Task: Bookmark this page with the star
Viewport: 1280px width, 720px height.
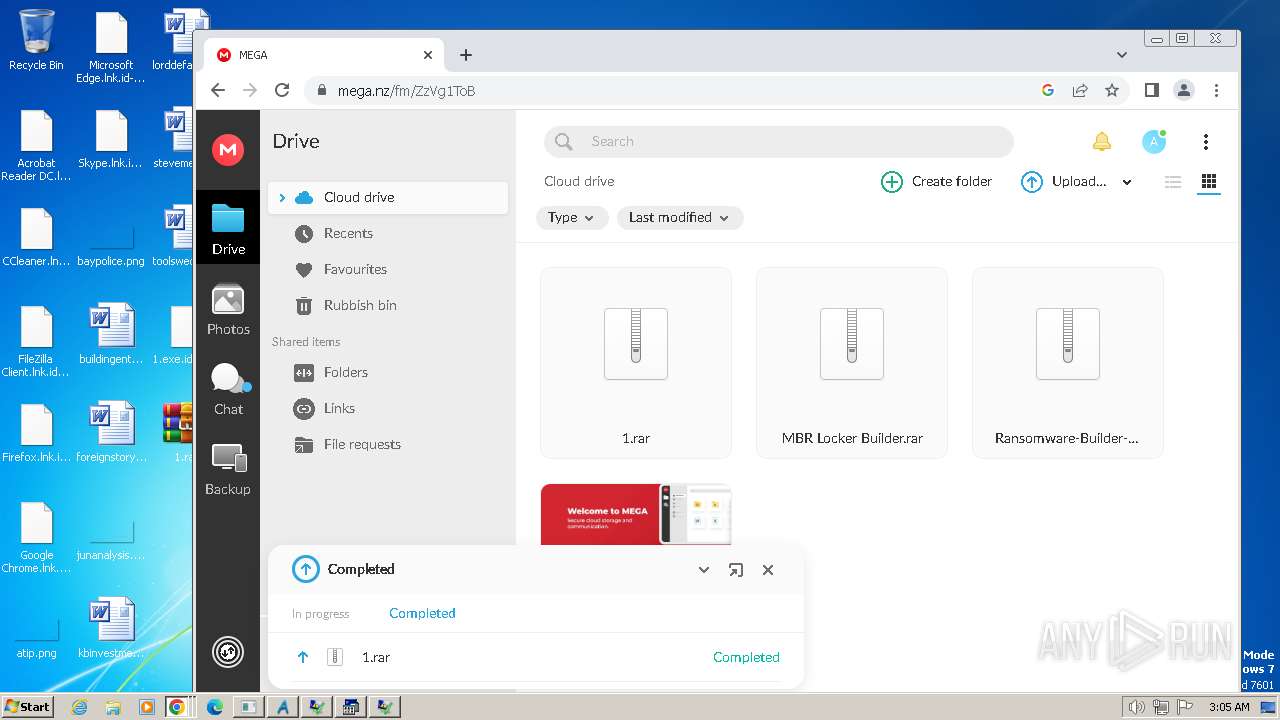Action: pos(1112,90)
